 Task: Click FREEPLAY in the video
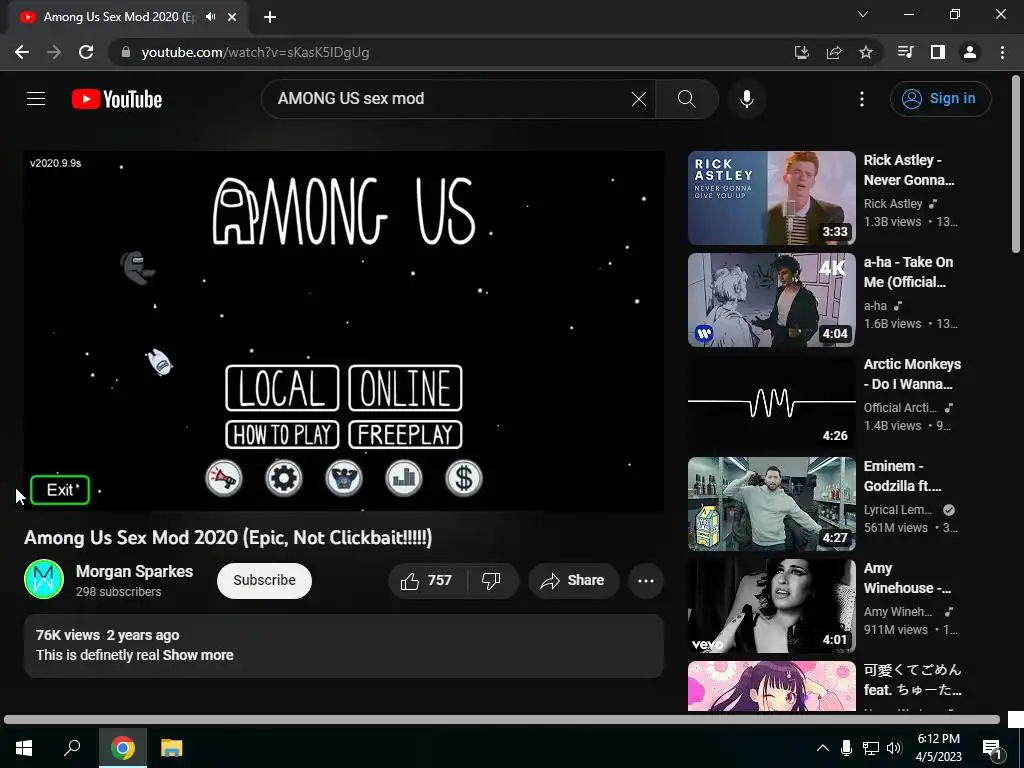(406, 435)
